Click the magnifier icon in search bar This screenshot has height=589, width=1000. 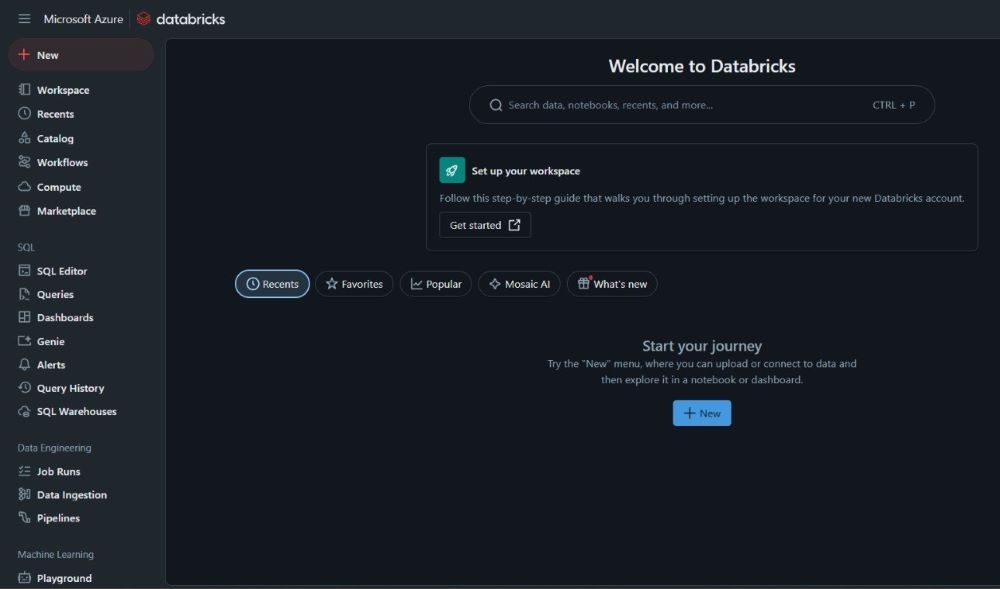coord(496,105)
